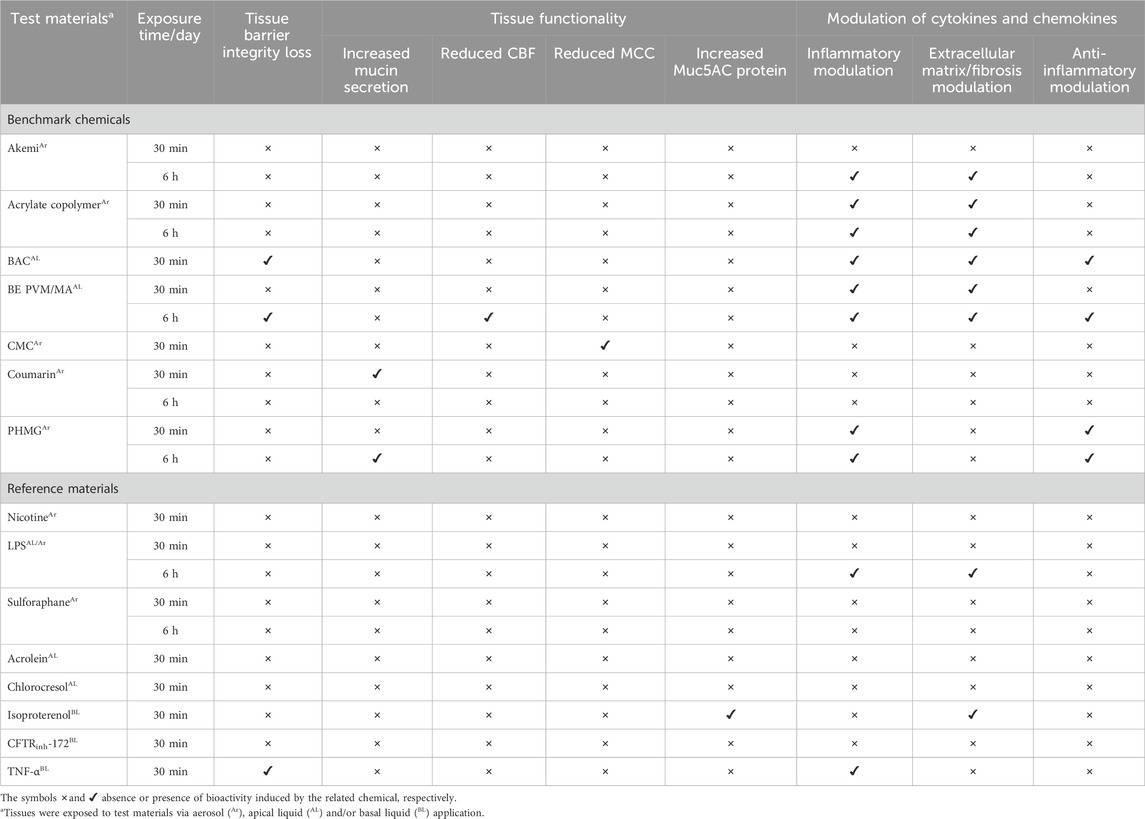The width and height of the screenshot is (1145, 819).
Task: Select the "Tissue functionality" group header
Action: 559,19
